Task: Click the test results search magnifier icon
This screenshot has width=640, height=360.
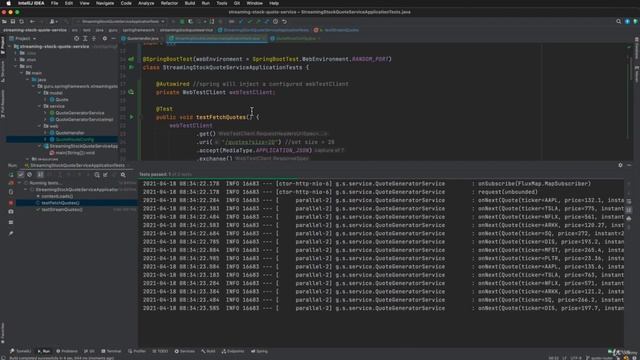Action: [123, 175]
